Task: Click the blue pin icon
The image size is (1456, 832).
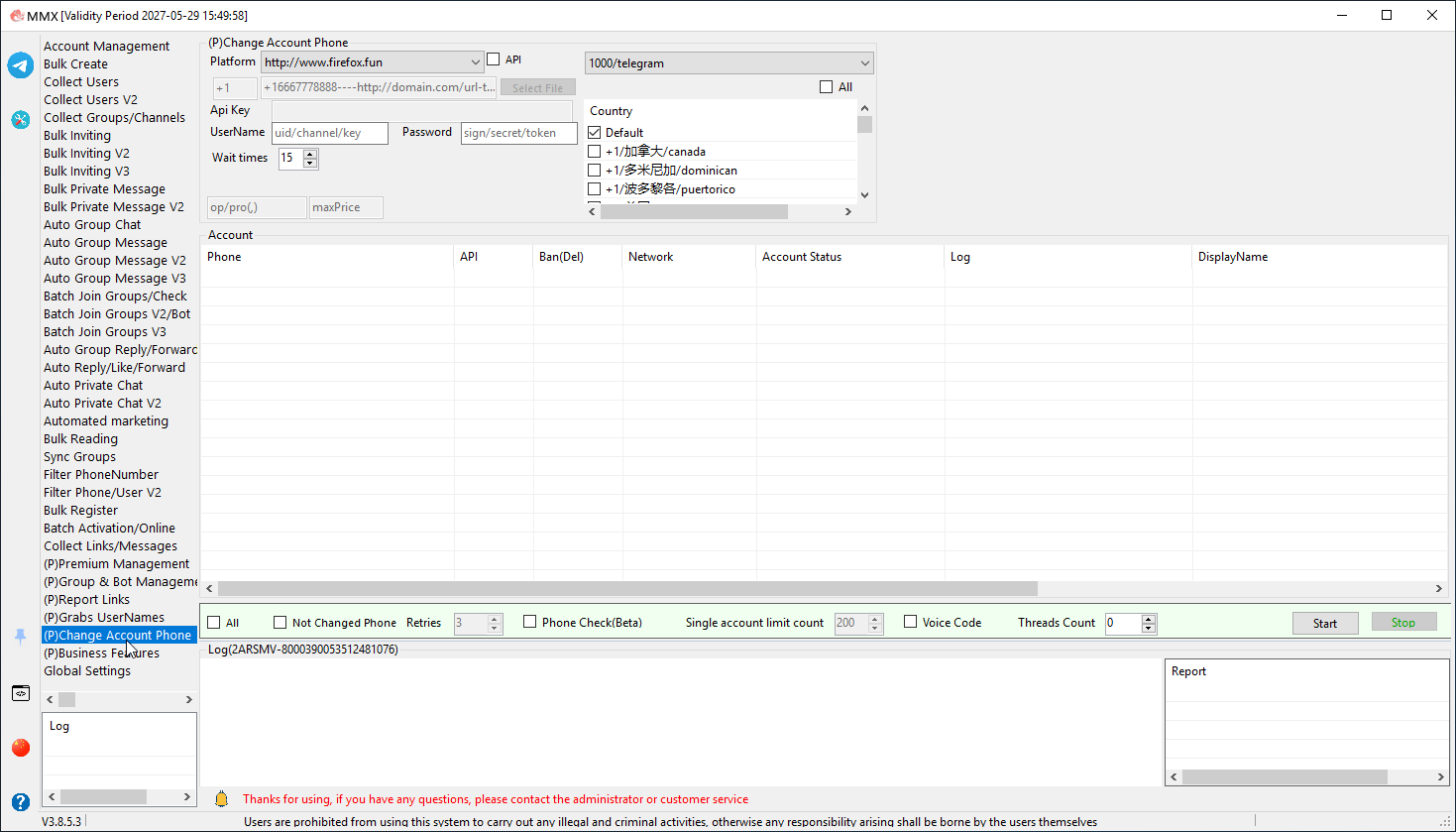Action: coord(21,637)
